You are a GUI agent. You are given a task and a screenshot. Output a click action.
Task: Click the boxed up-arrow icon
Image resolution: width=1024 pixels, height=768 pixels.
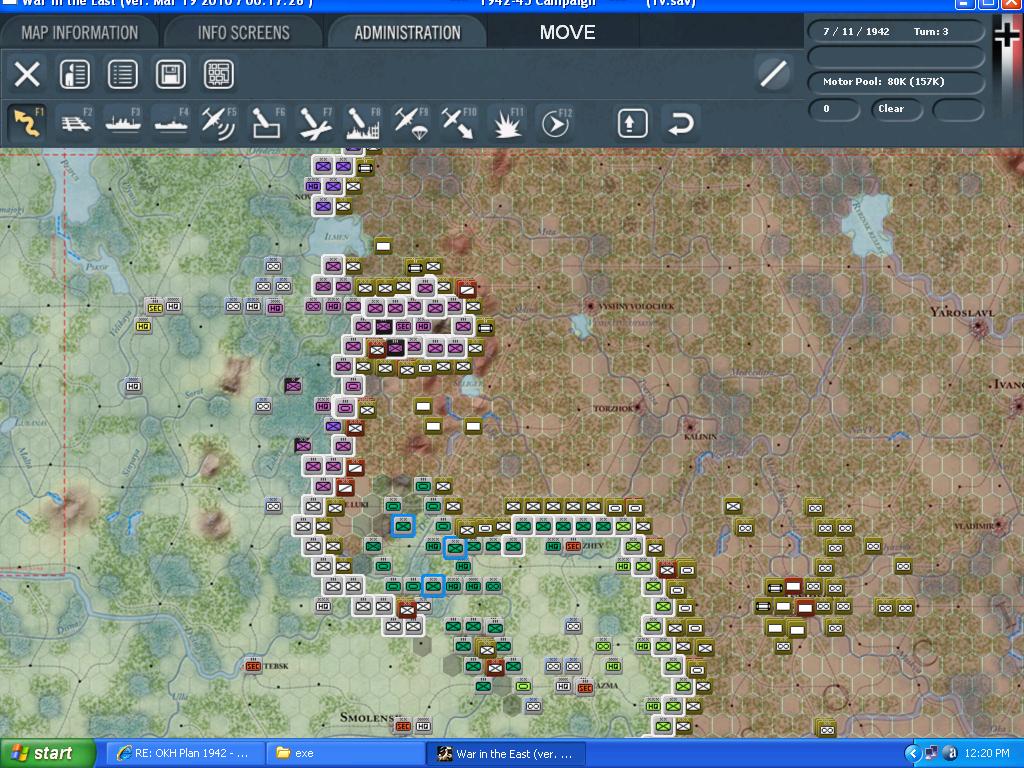pyautogui.click(x=632, y=123)
